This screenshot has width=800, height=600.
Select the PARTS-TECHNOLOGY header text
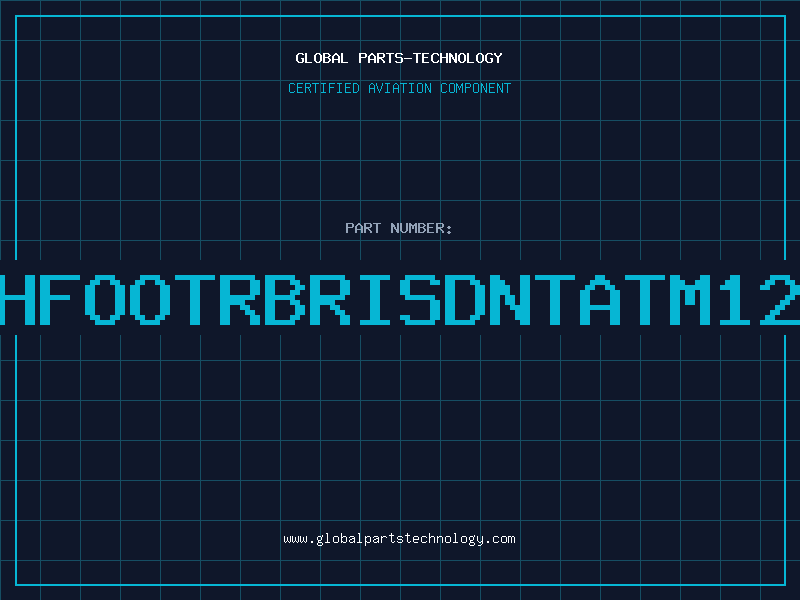[430, 58]
